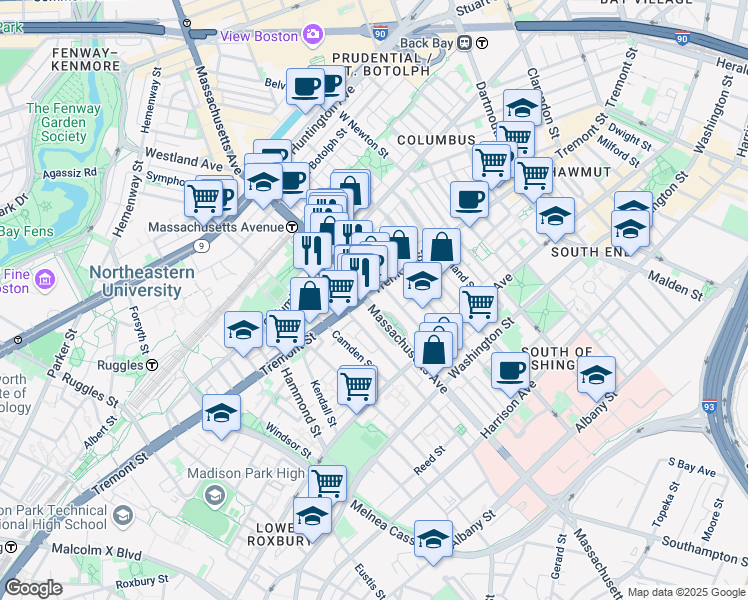Click the Malcolm X Blvd street label
The height and width of the screenshot is (600, 748).
click(97, 551)
